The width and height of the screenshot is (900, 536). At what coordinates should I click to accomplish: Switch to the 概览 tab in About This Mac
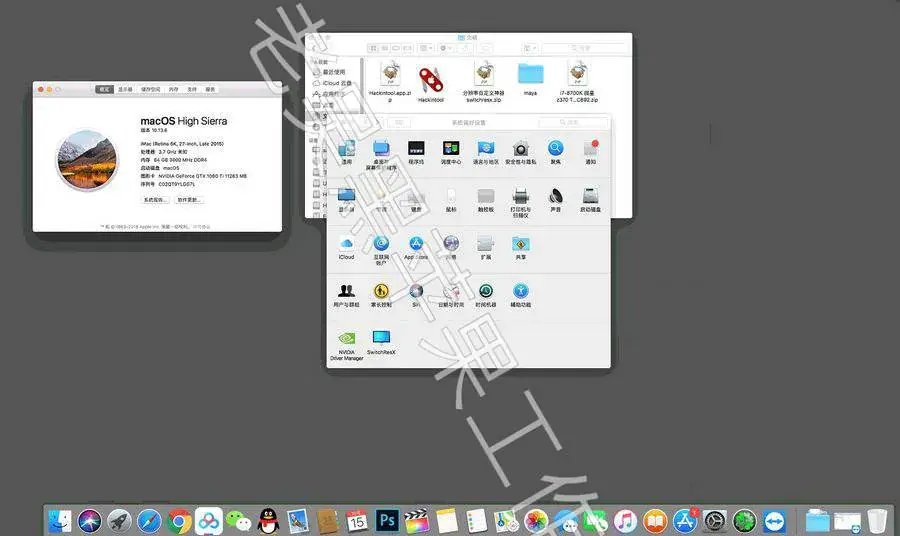pos(104,90)
